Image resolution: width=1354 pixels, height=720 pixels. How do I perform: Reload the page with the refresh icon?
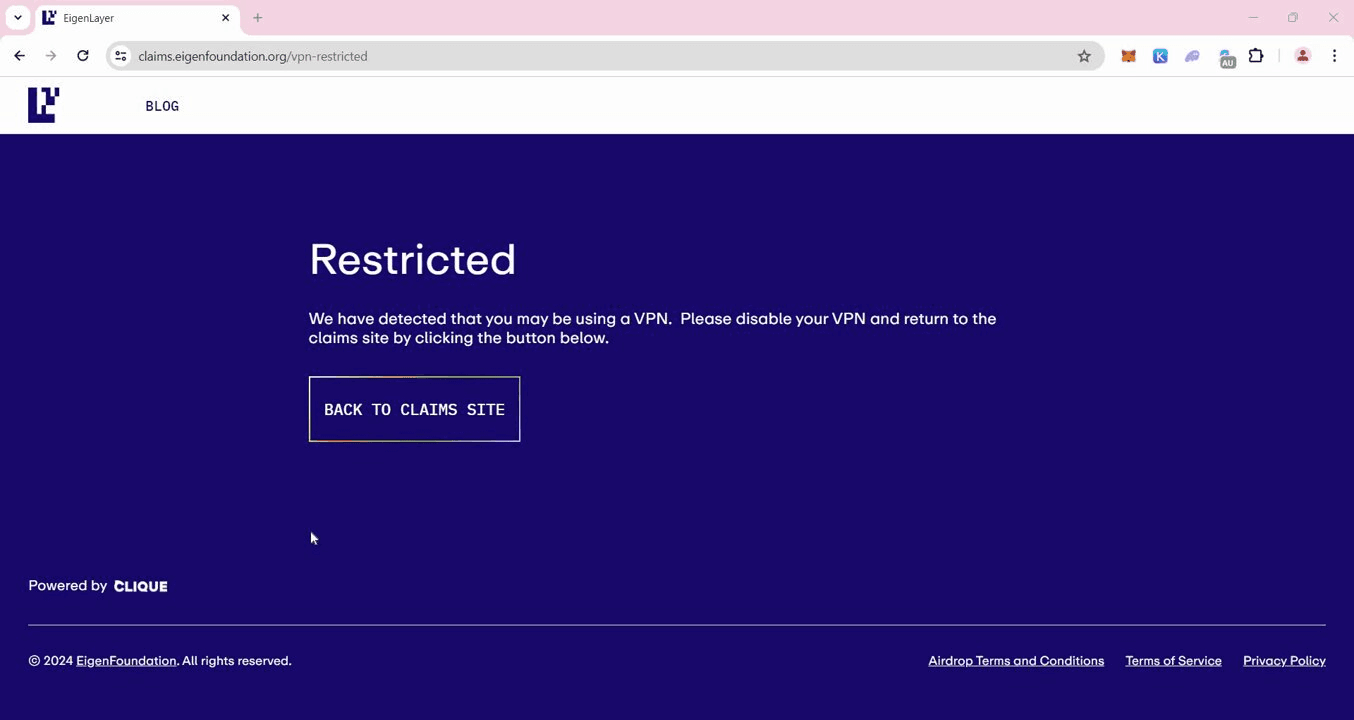83,56
